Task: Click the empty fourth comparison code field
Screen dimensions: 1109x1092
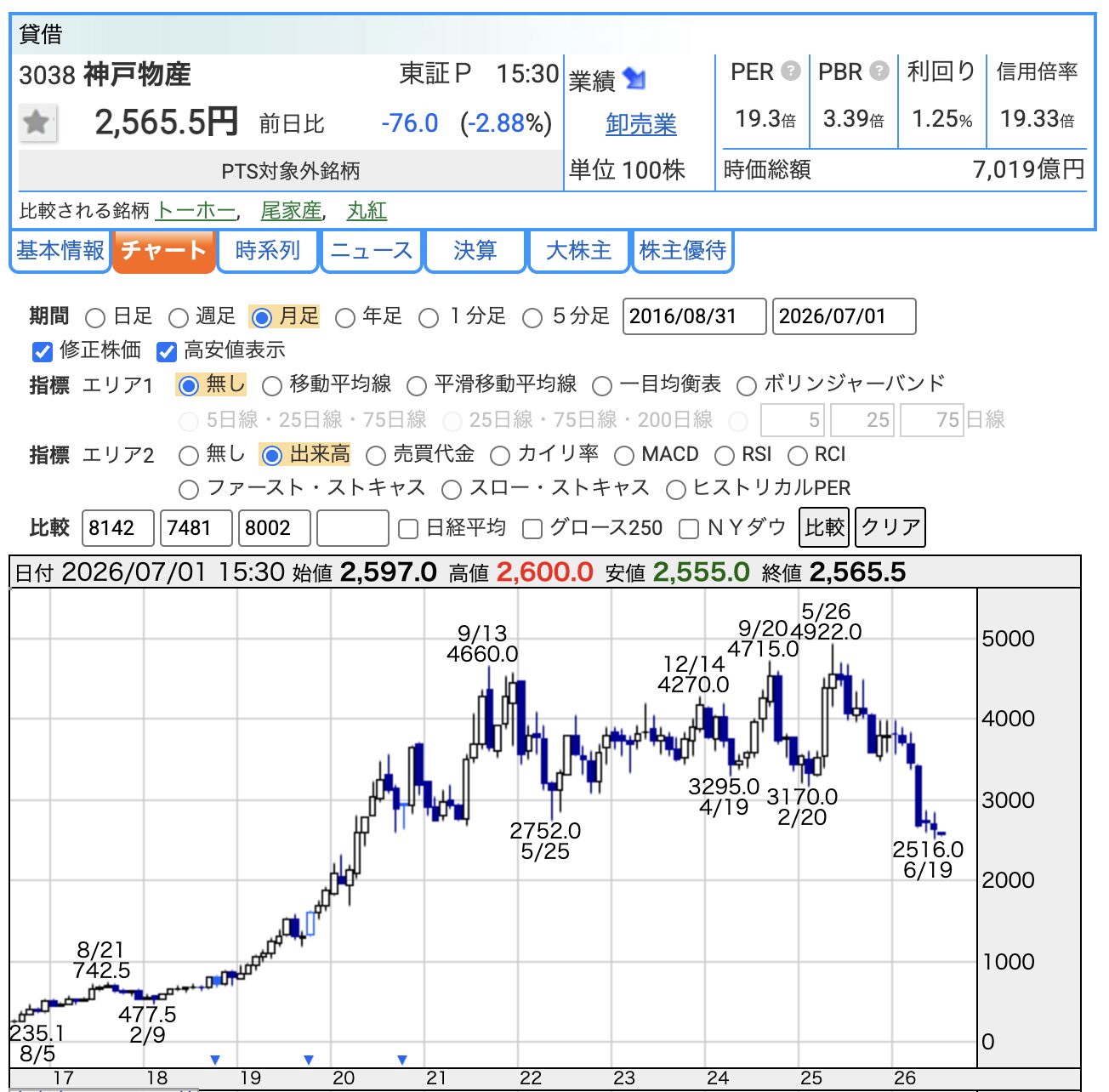Action: click(353, 528)
